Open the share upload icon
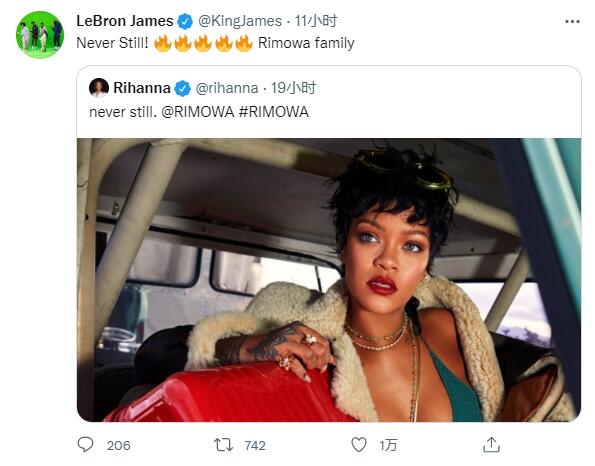Screen dimensions: 595x466 [x=491, y=444]
